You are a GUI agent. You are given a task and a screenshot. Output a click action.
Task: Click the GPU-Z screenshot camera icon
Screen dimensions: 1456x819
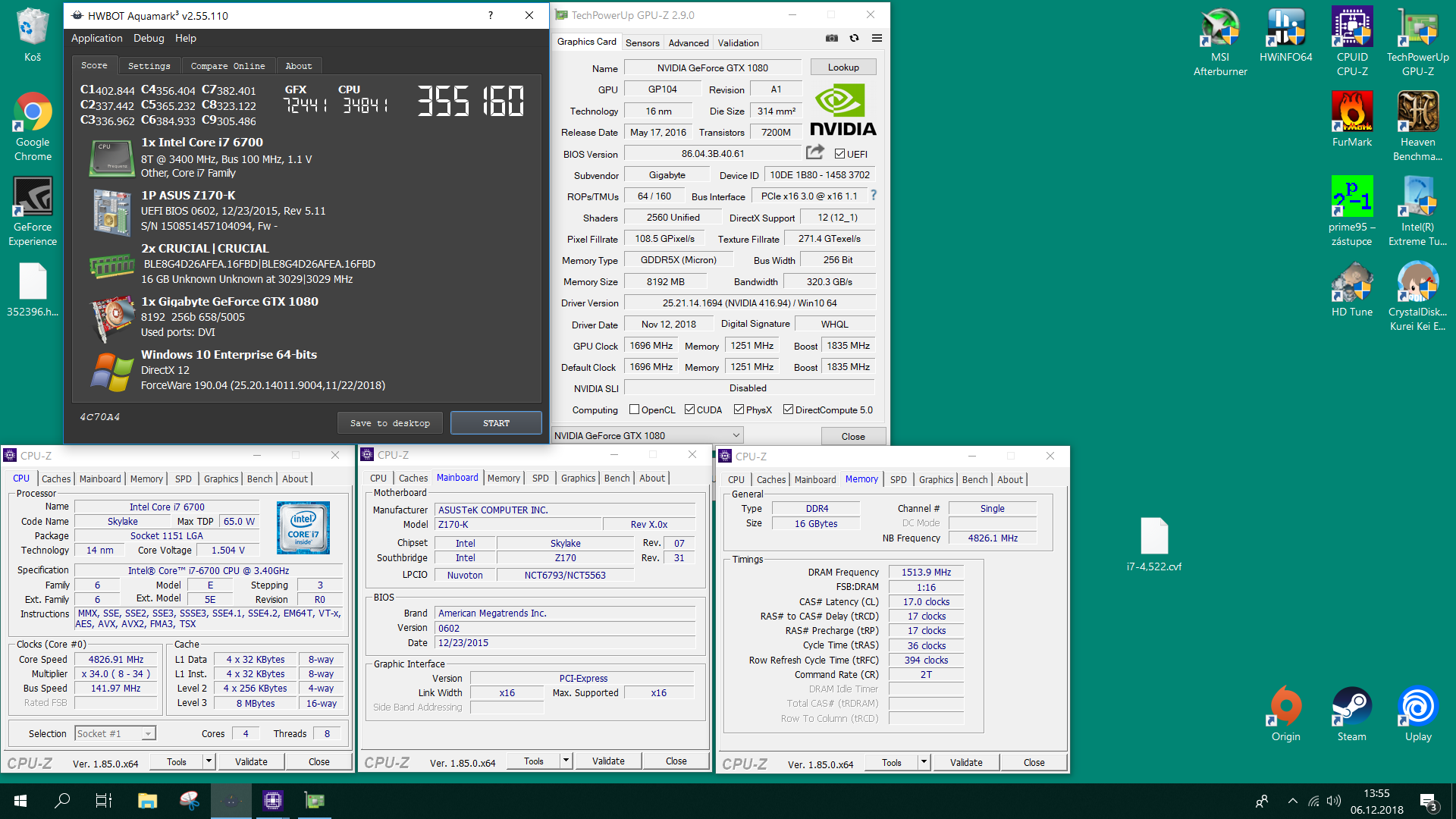[x=832, y=38]
